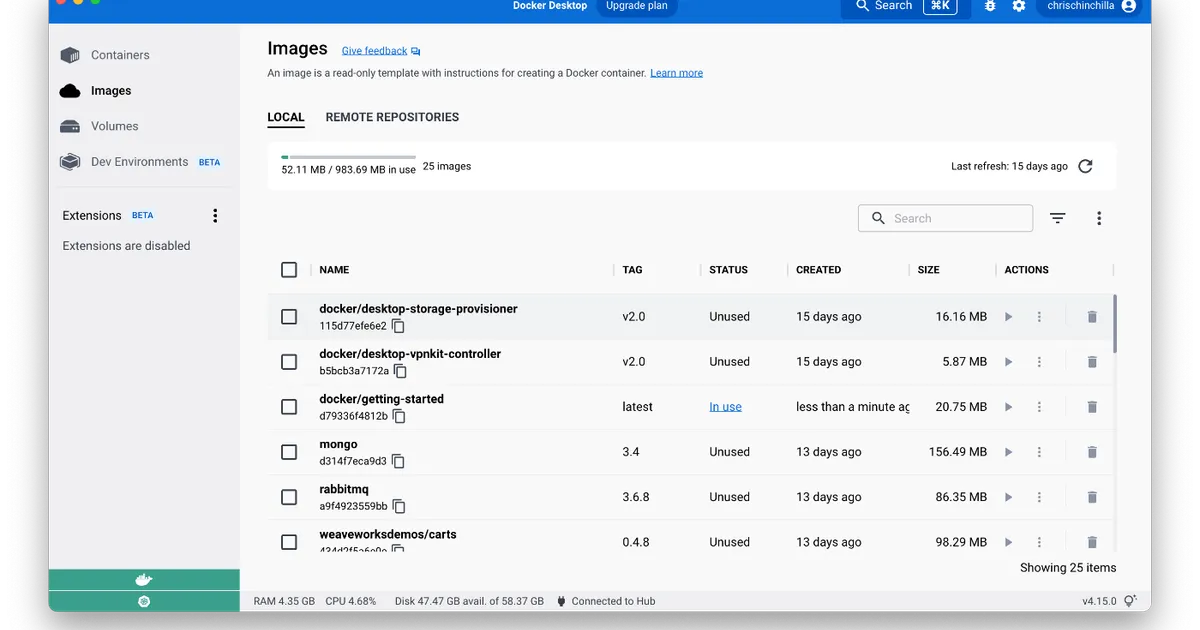Open more actions for docker/getting-started
This screenshot has height=630, width=1200.
point(1039,407)
